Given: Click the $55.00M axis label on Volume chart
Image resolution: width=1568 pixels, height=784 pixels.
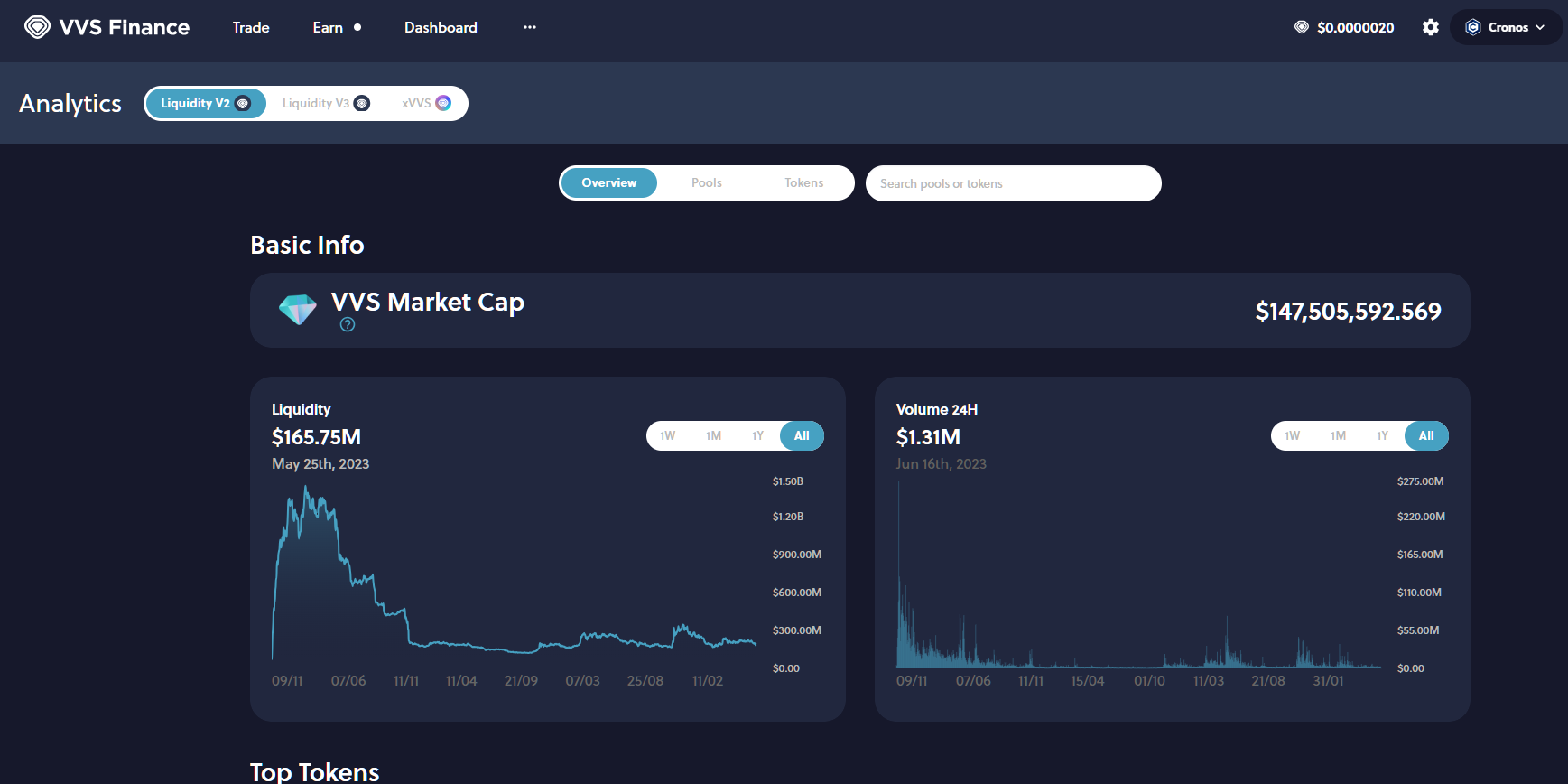Looking at the screenshot, I should 1417,630.
